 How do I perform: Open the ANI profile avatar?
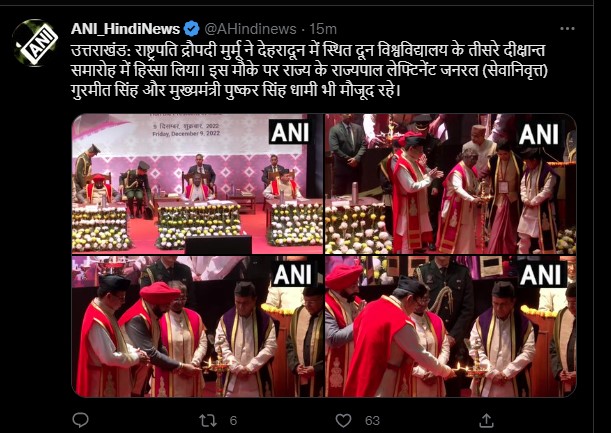pos(35,42)
